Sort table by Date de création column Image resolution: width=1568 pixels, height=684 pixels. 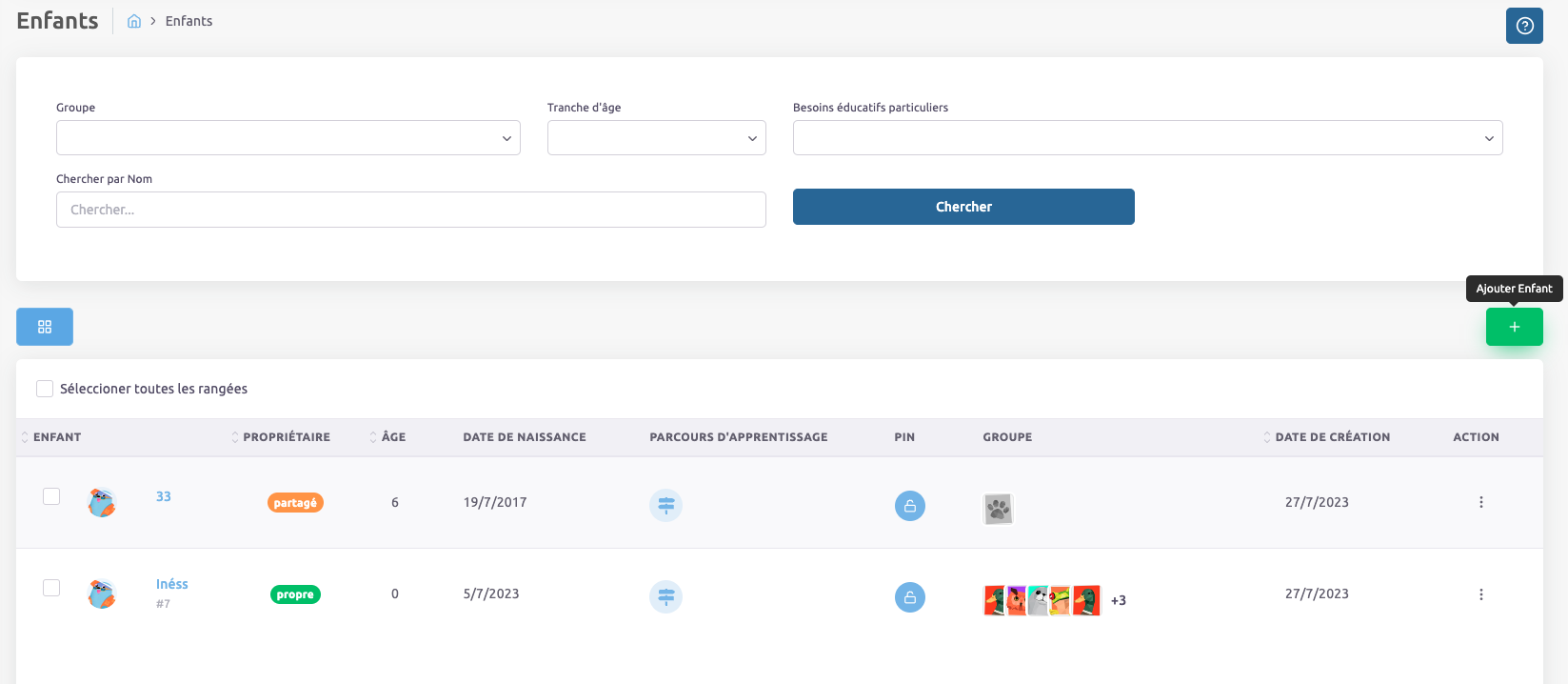[1331, 437]
